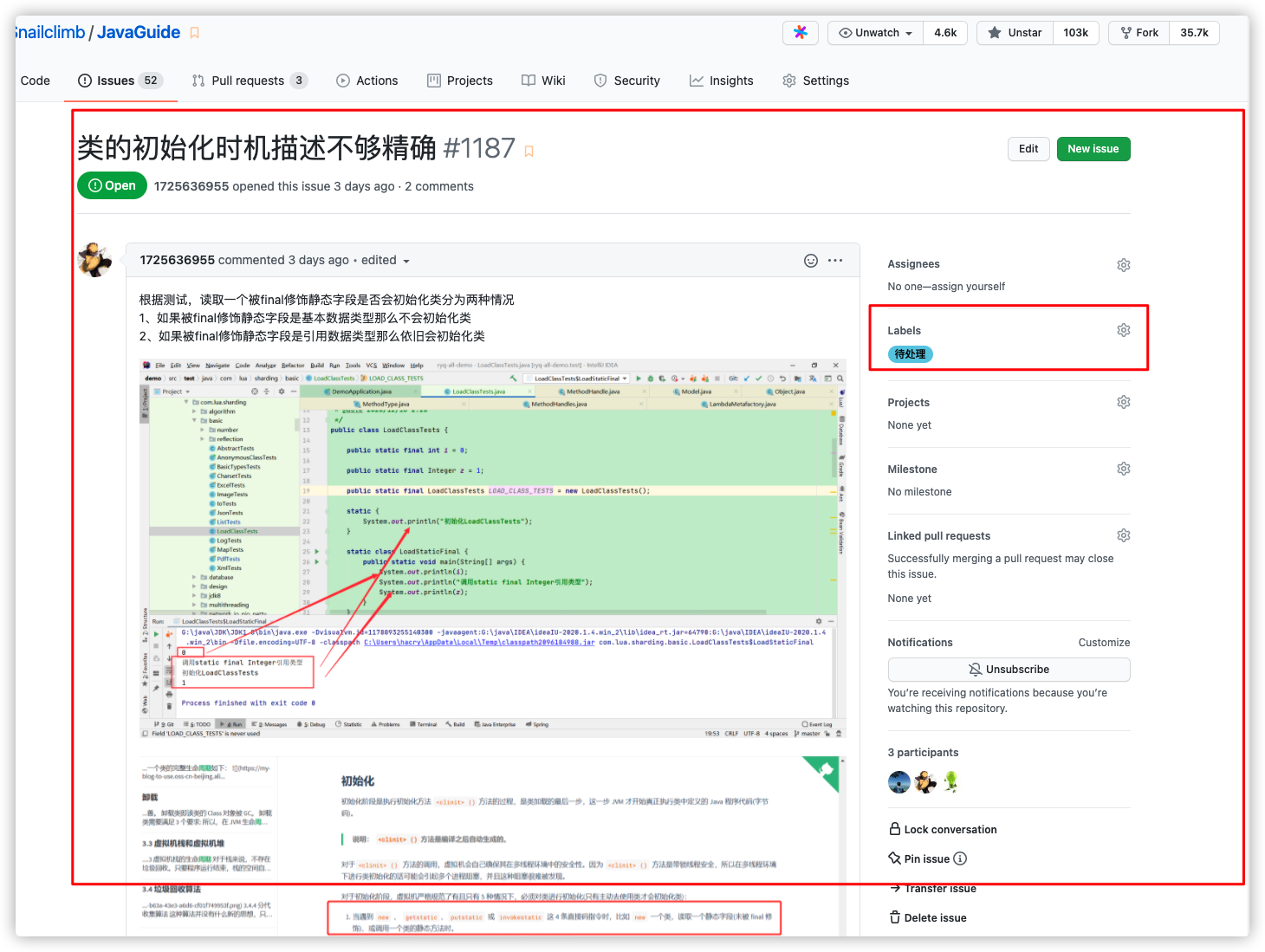Click the colorful star icon button
The width and height of the screenshot is (1265, 952).
(801, 33)
